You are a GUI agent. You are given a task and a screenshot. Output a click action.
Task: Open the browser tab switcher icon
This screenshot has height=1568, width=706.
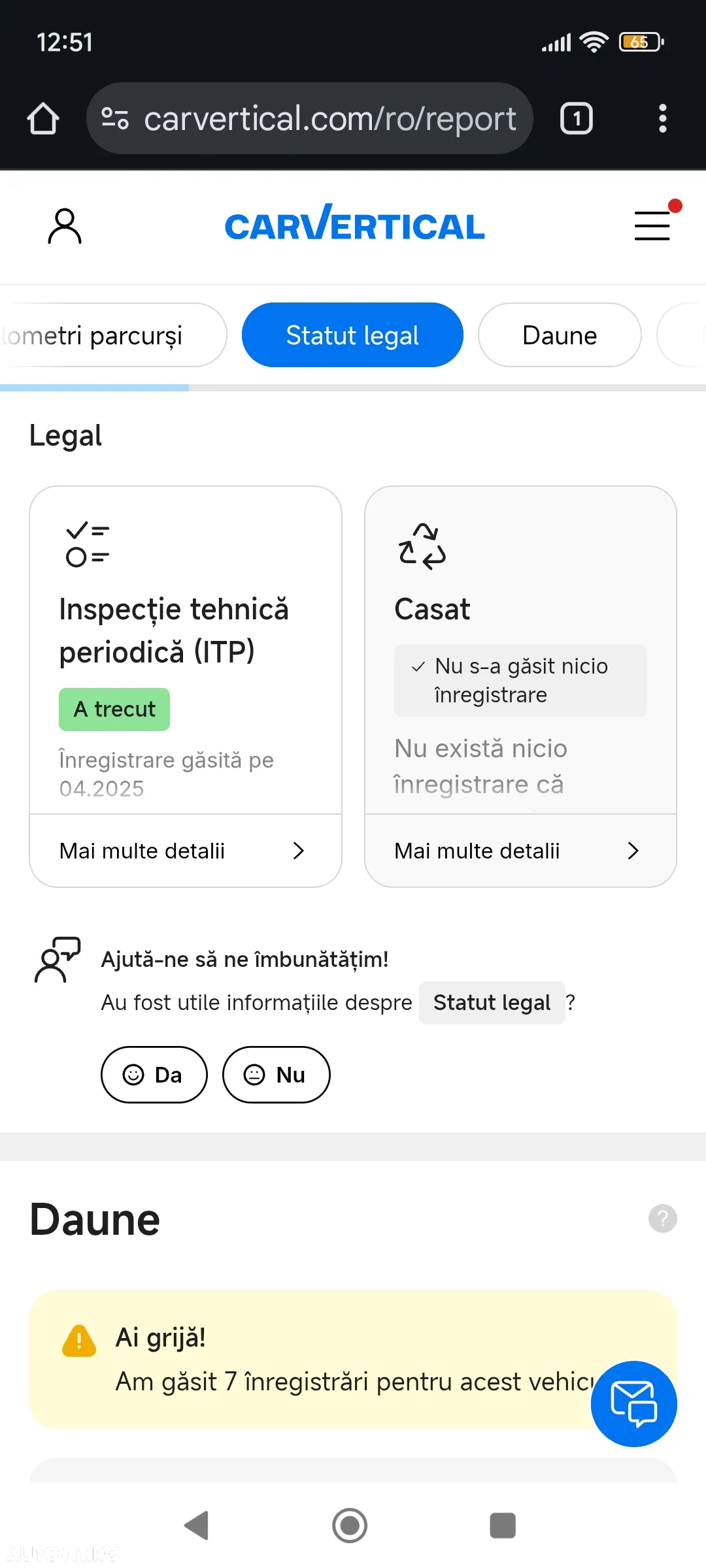(x=577, y=119)
